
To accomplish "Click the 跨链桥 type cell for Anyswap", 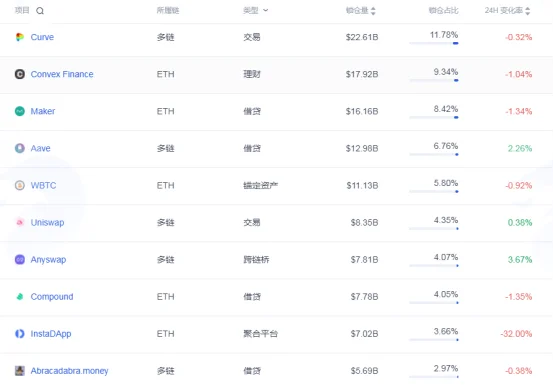I will (256, 260).
